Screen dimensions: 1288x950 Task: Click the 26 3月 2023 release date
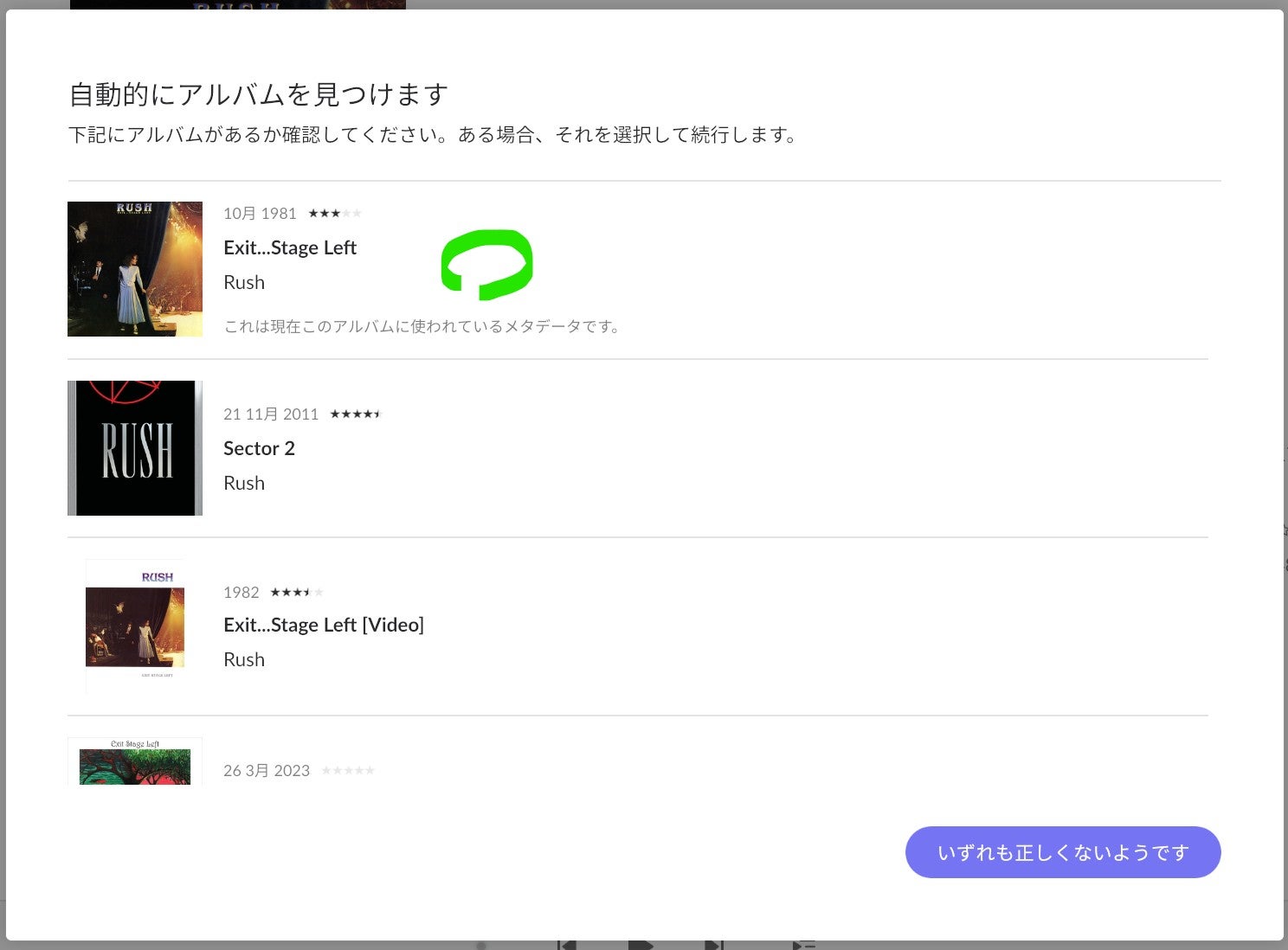[x=267, y=771]
